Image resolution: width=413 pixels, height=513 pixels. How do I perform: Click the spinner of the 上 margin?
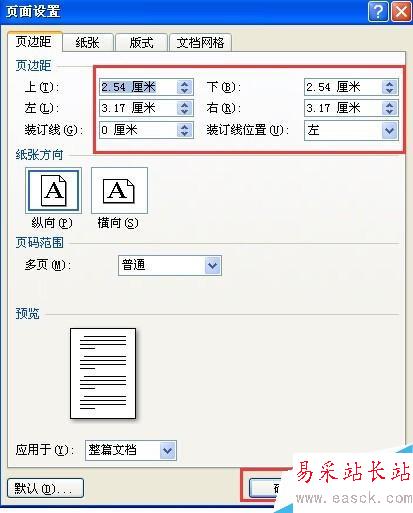click(185, 87)
